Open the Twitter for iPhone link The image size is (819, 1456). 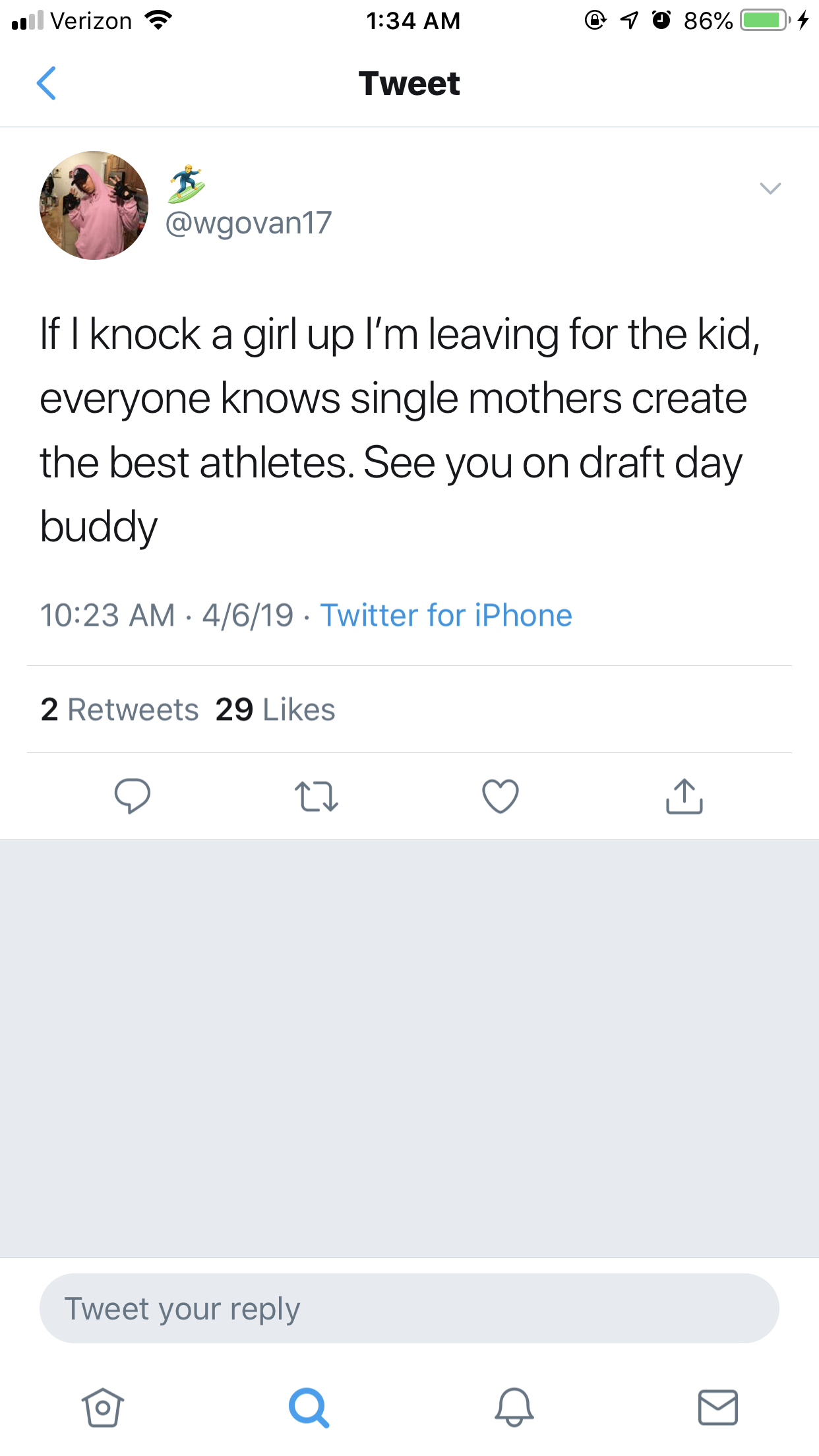[446, 615]
